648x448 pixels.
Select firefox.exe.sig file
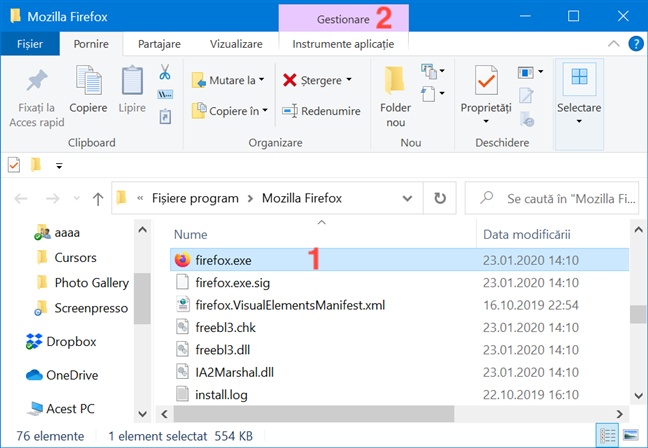399,283
